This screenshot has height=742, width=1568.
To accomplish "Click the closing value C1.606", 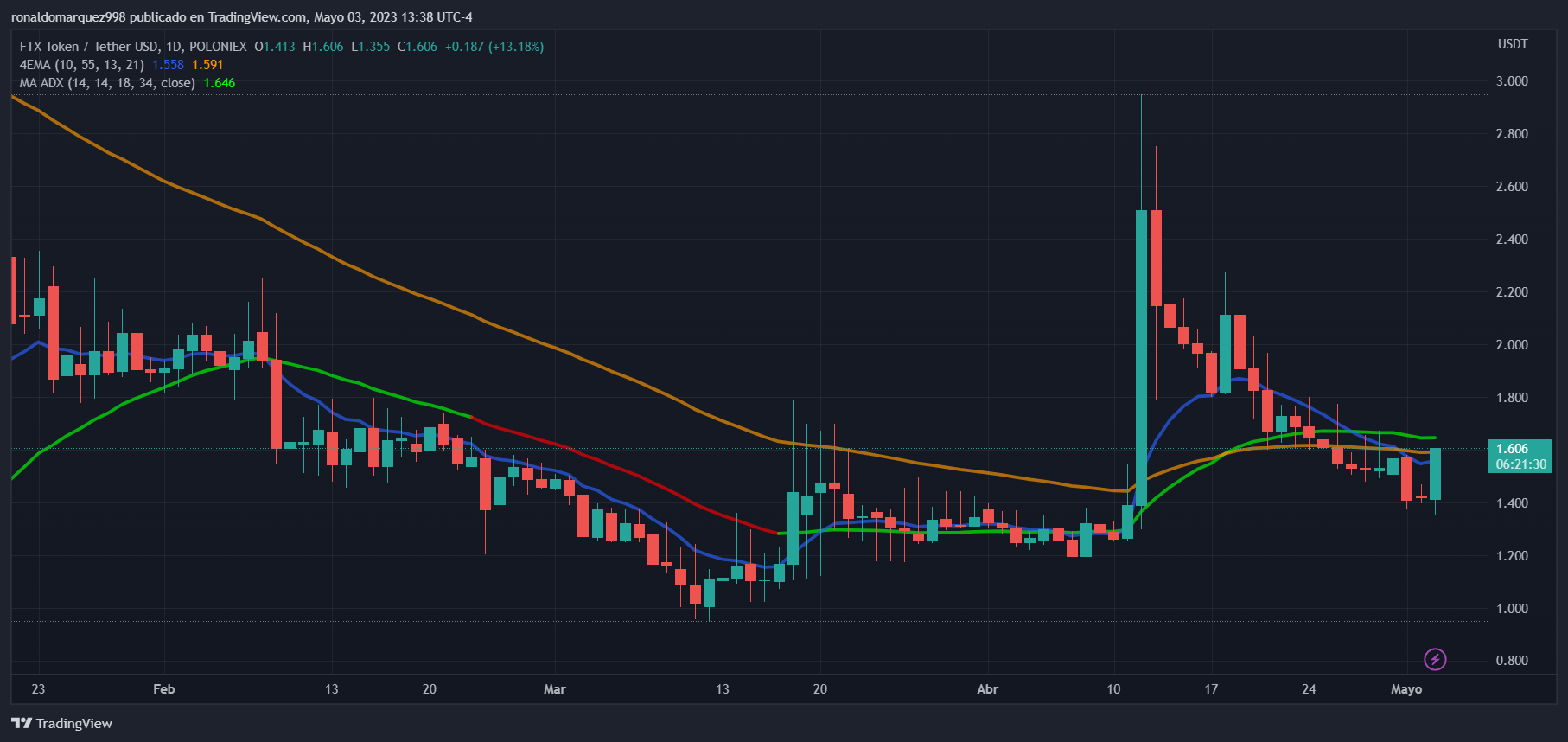I will click(x=417, y=47).
